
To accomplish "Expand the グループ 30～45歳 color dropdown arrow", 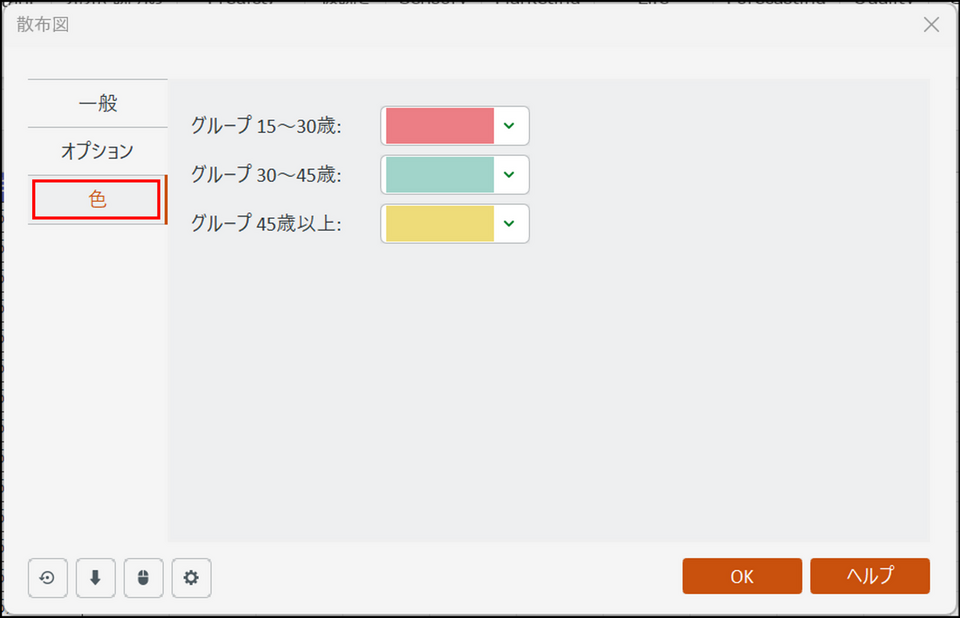I will (509, 175).
